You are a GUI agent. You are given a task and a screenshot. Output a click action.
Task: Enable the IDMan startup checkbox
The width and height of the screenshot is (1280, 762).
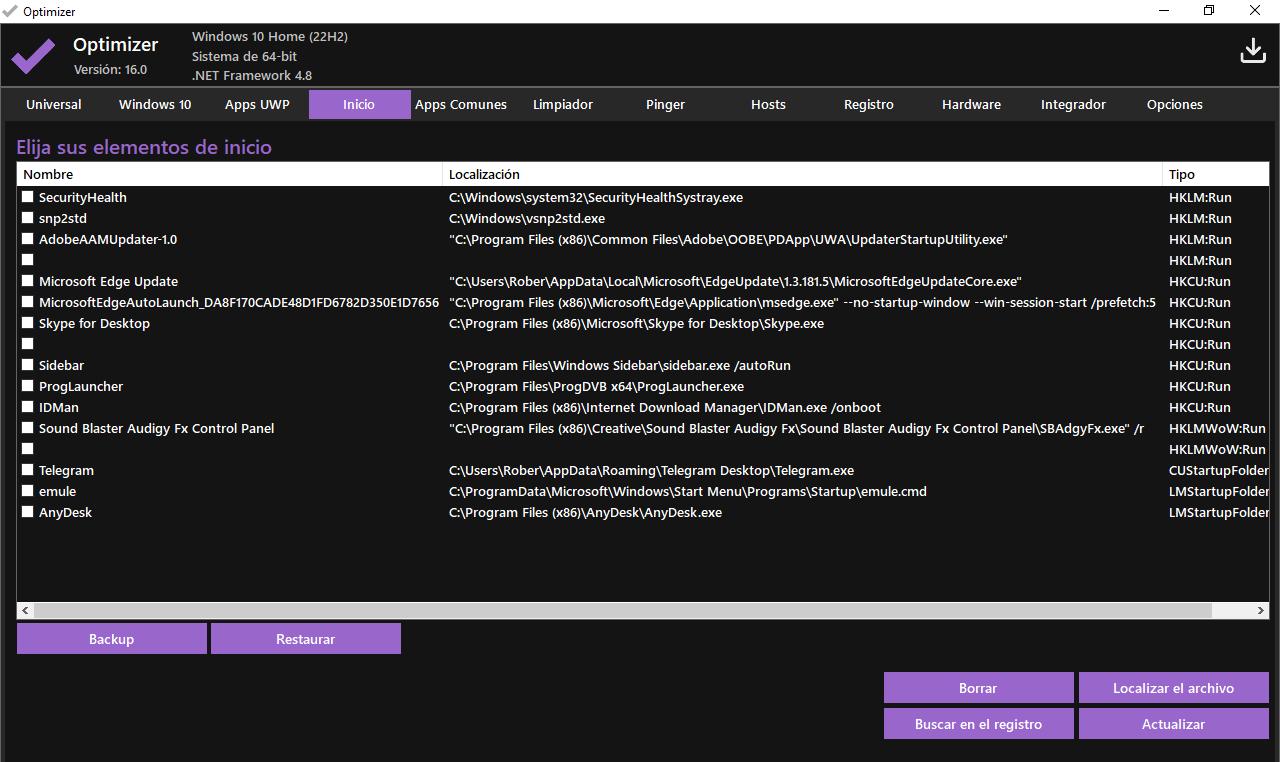click(x=27, y=407)
